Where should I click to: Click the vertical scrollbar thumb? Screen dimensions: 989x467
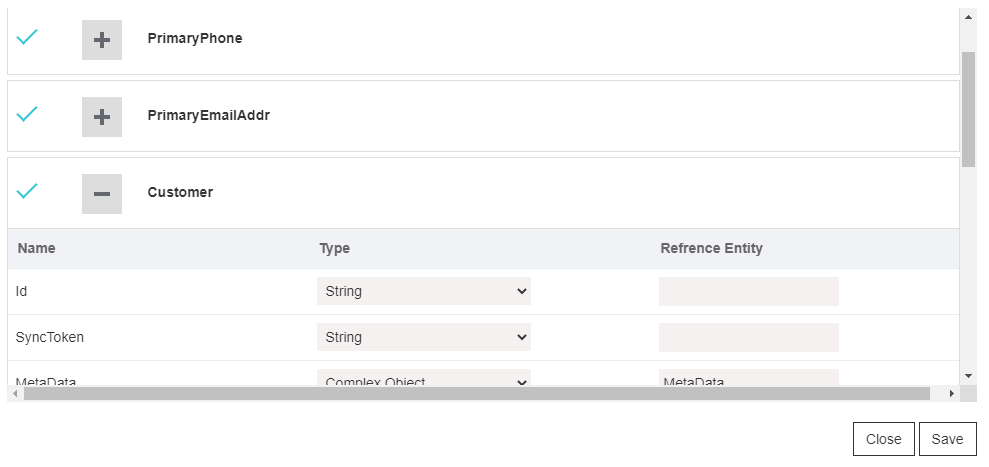(x=968, y=108)
